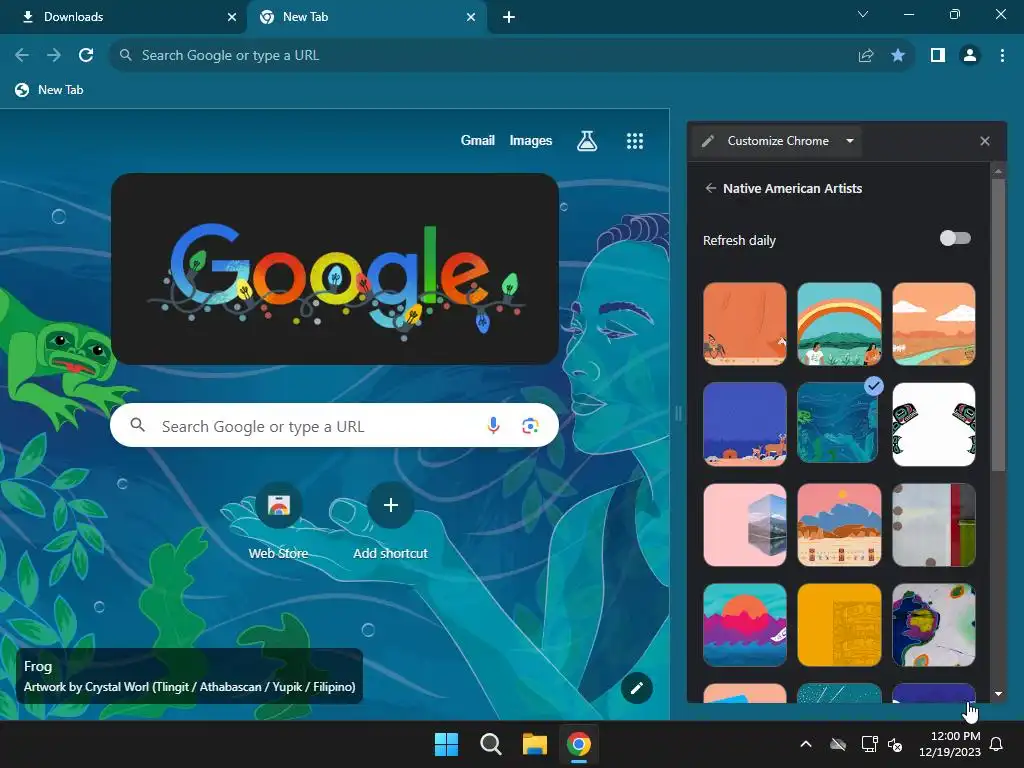1024x768 pixels.
Task: Open a new browser tab
Action: coord(509,17)
